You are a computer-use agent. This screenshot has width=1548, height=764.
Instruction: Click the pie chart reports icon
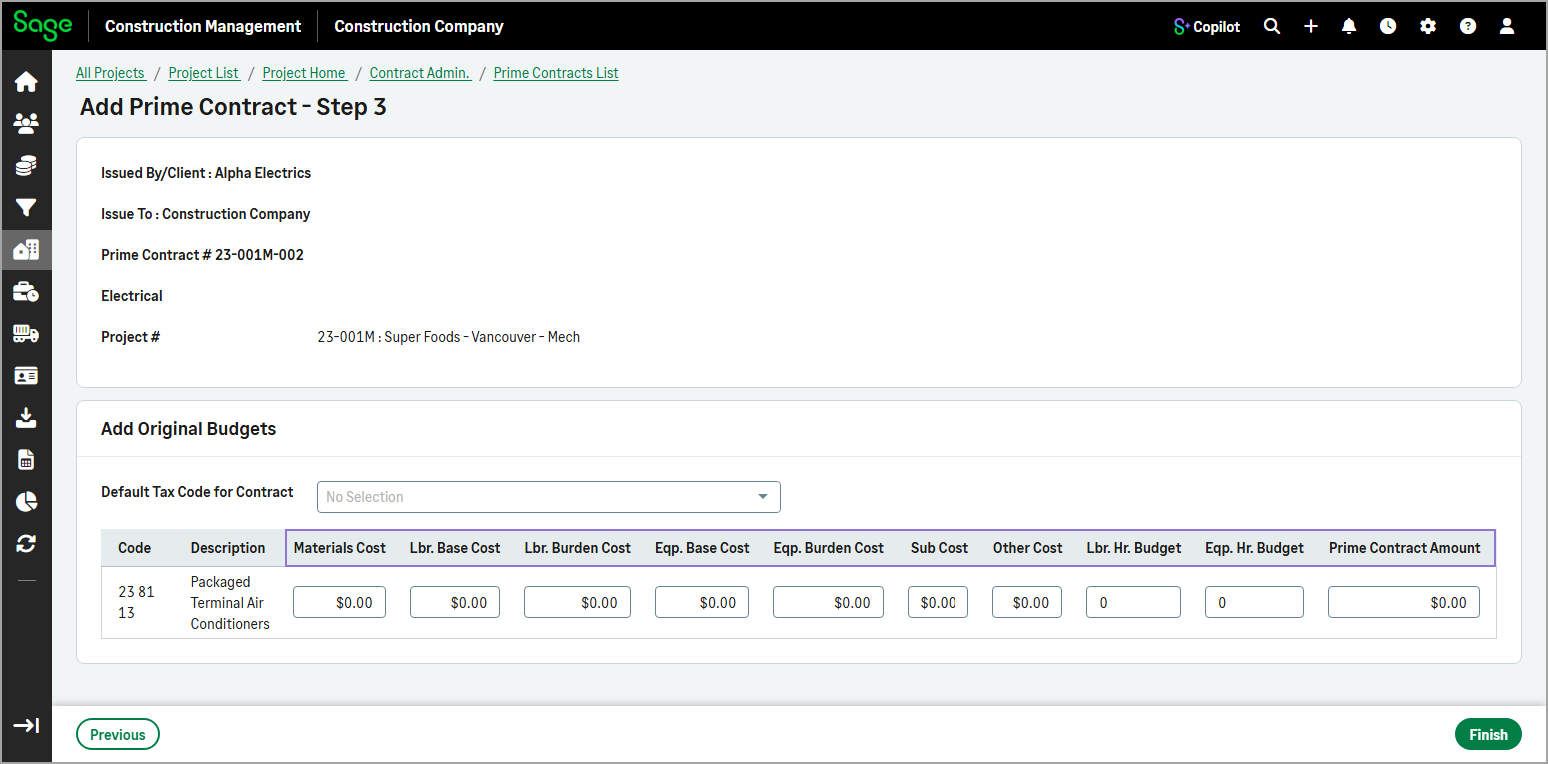click(26, 502)
